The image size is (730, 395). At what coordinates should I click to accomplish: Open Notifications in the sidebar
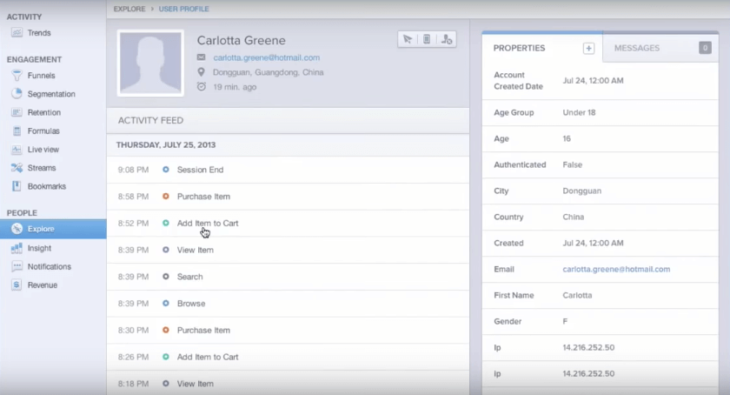[49, 266]
